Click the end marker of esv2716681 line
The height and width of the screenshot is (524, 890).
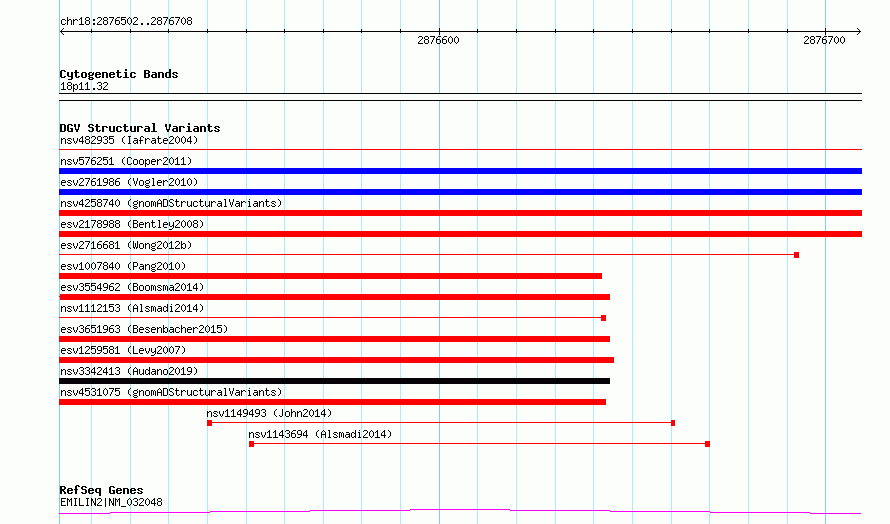[796, 255]
